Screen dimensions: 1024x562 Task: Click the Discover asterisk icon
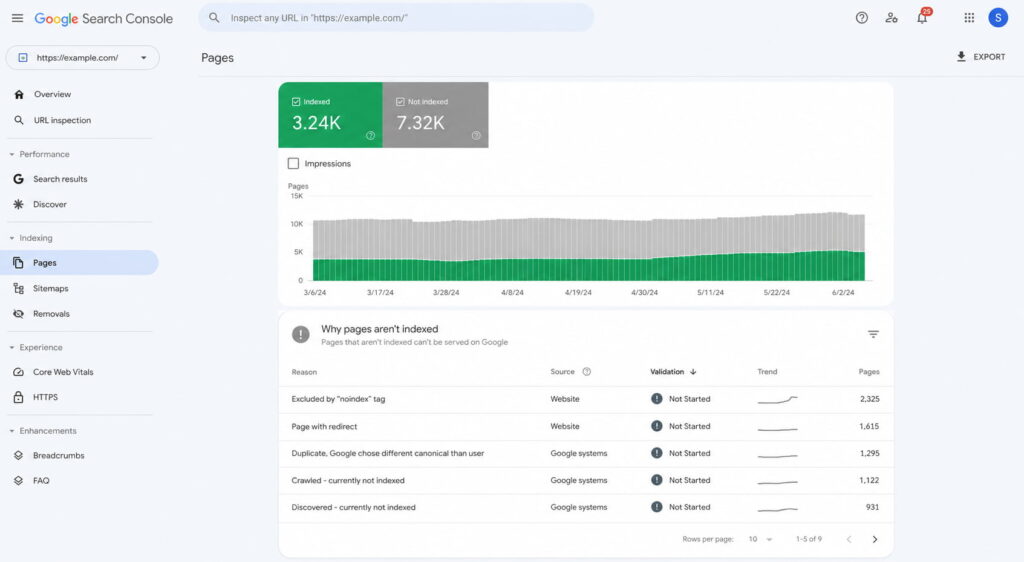coord(18,204)
